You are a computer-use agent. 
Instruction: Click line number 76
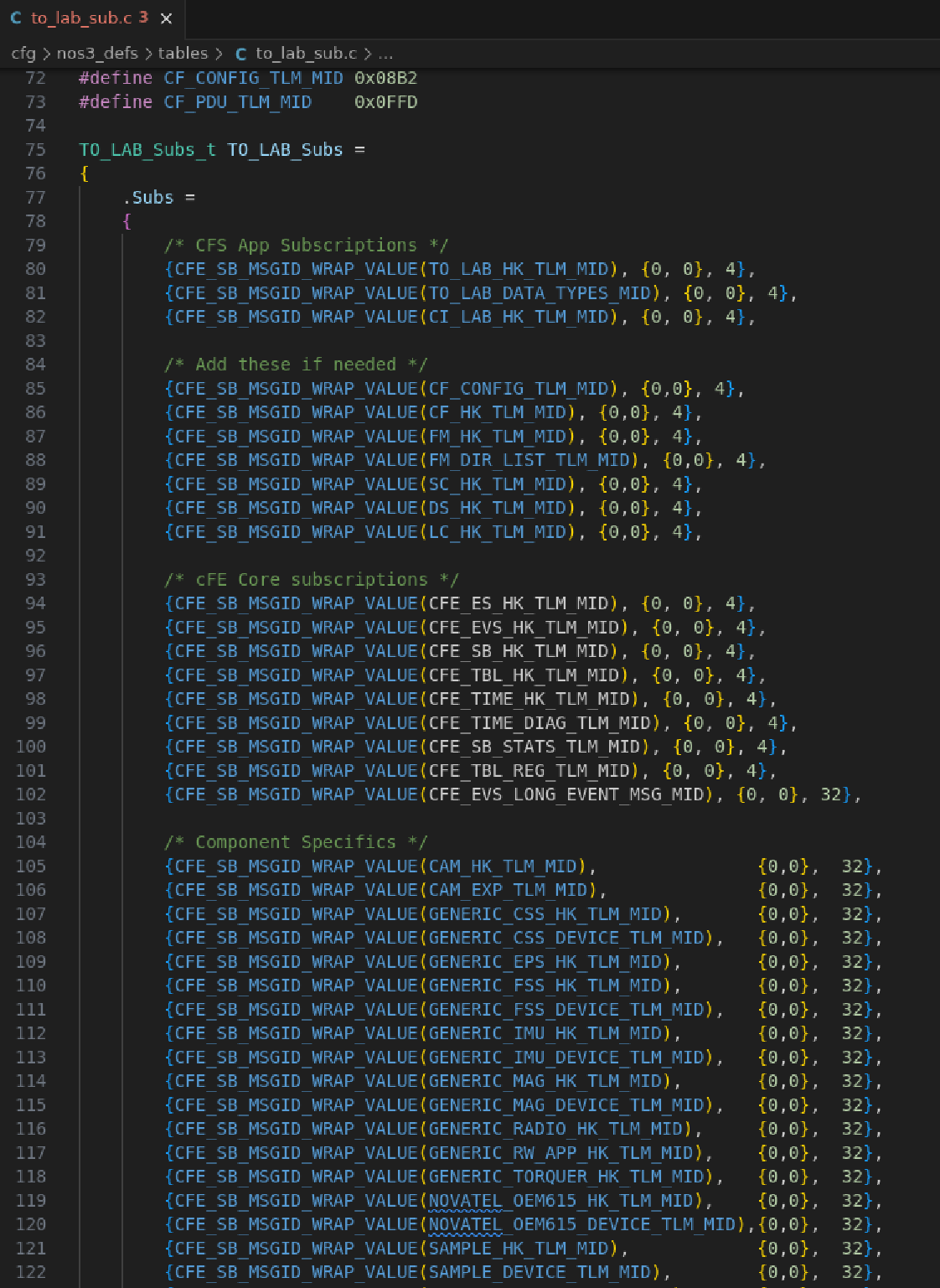click(35, 173)
